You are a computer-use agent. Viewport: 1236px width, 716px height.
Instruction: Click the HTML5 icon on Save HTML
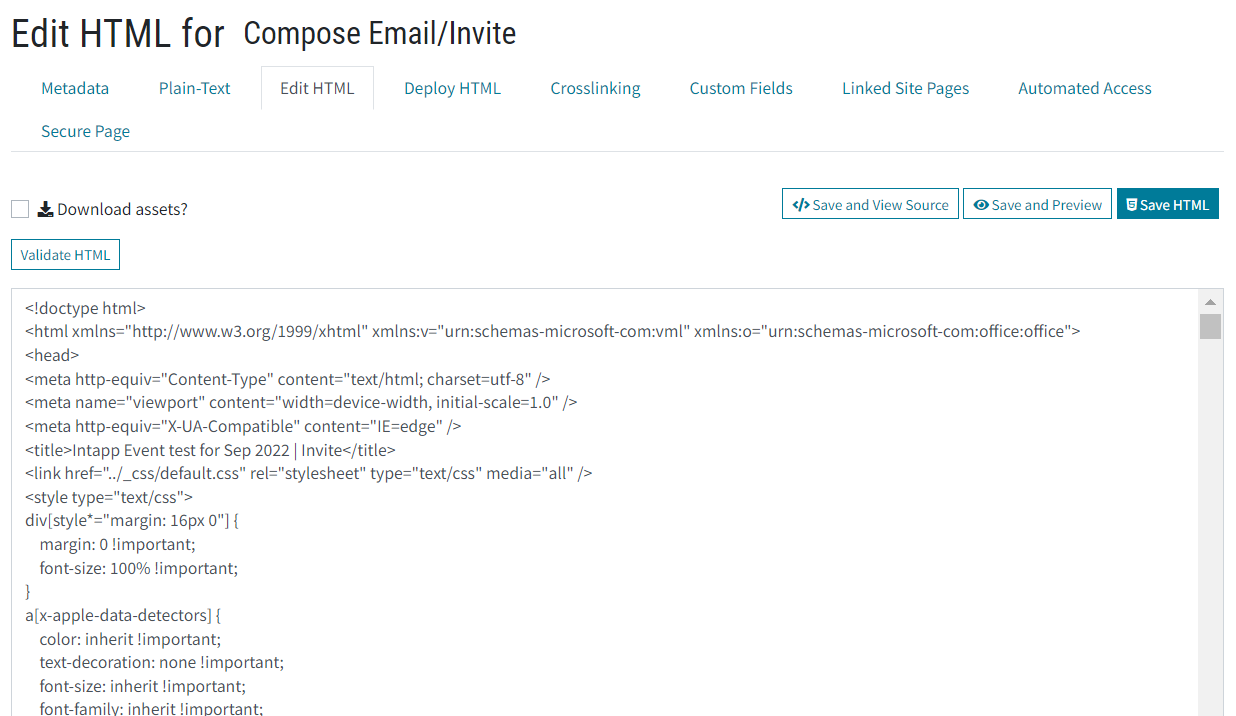[1132, 205]
